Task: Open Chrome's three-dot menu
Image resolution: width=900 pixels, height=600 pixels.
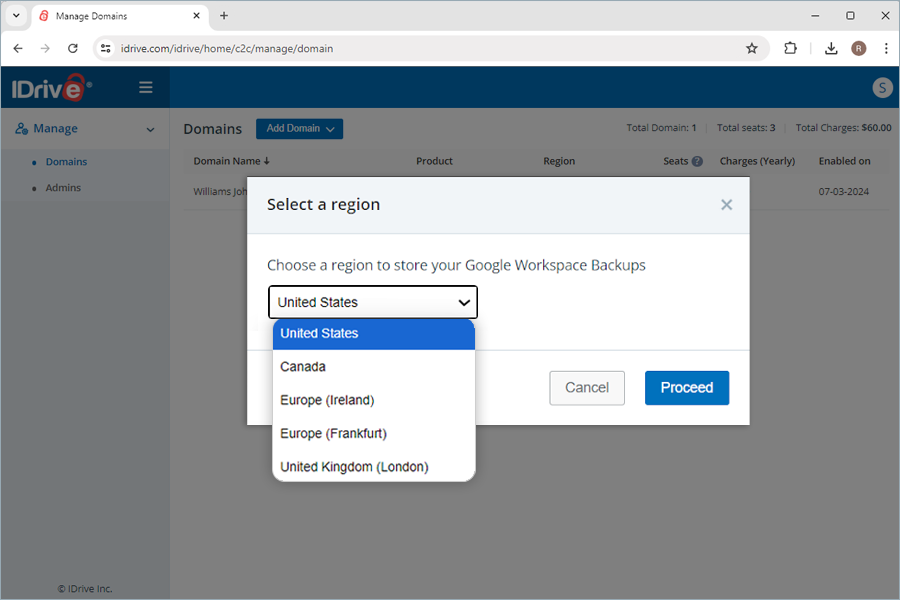Action: pyautogui.click(x=886, y=48)
